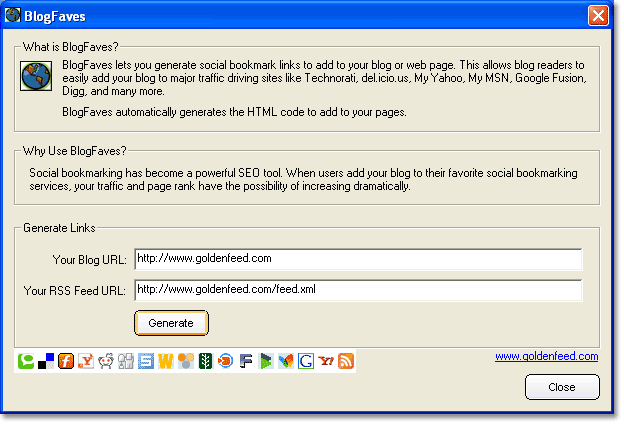Click the 'Social bookmarking has become' paragraph
The height and width of the screenshot is (424, 624).
(303, 180)
